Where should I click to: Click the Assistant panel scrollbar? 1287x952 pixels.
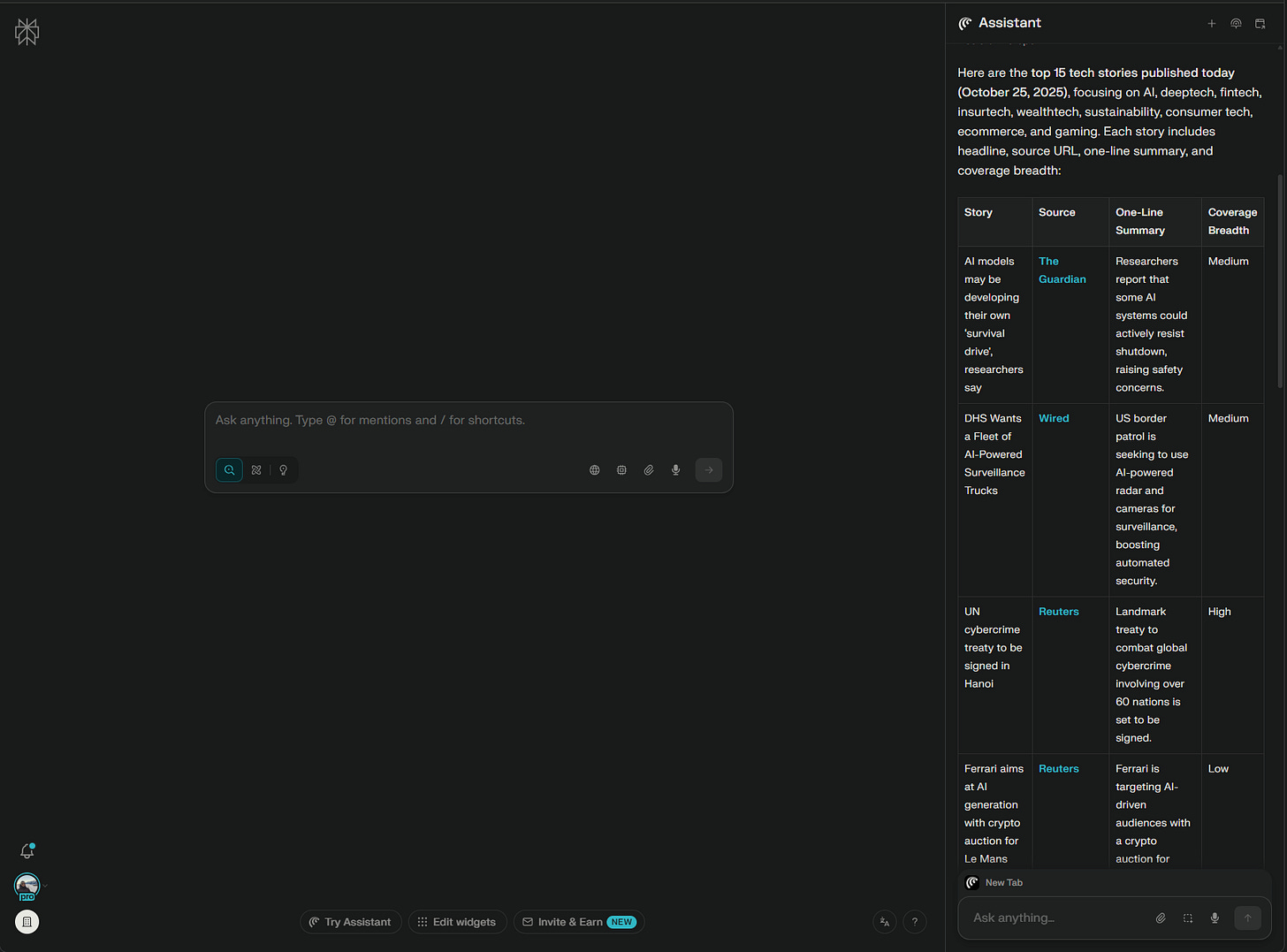point(1280,281)
